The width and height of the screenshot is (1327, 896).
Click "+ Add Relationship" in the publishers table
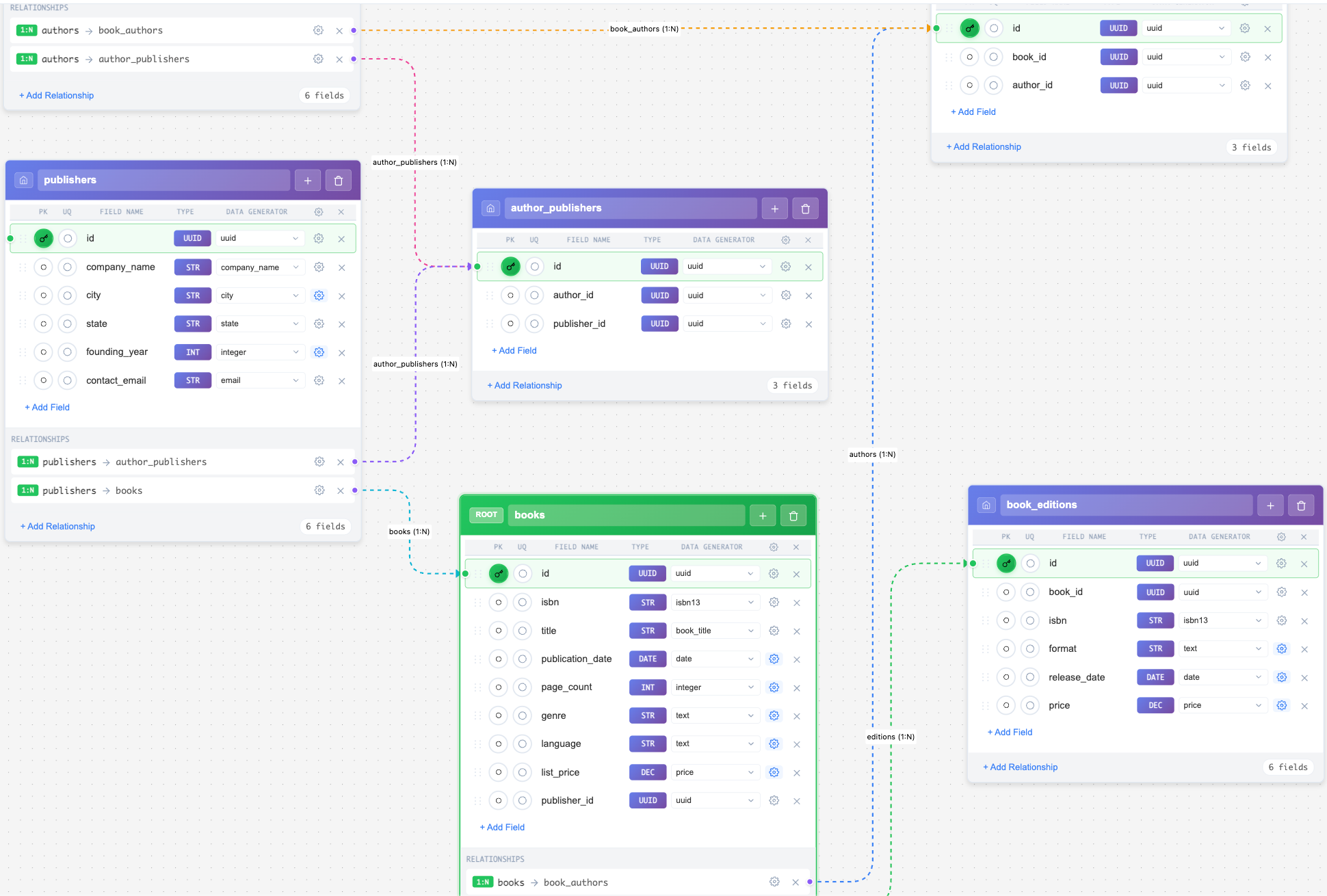click(x=57, y=526)
